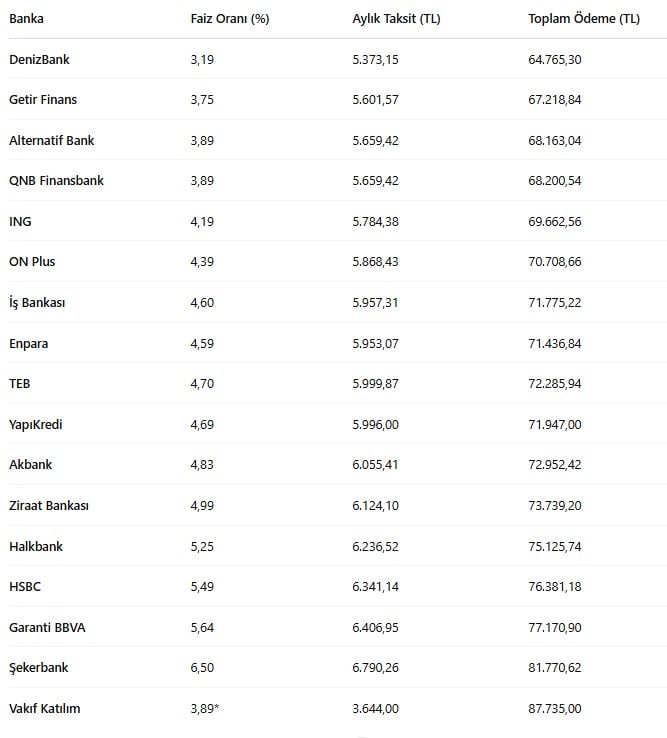Click ING interest rate 4,19

coord(202,222)
